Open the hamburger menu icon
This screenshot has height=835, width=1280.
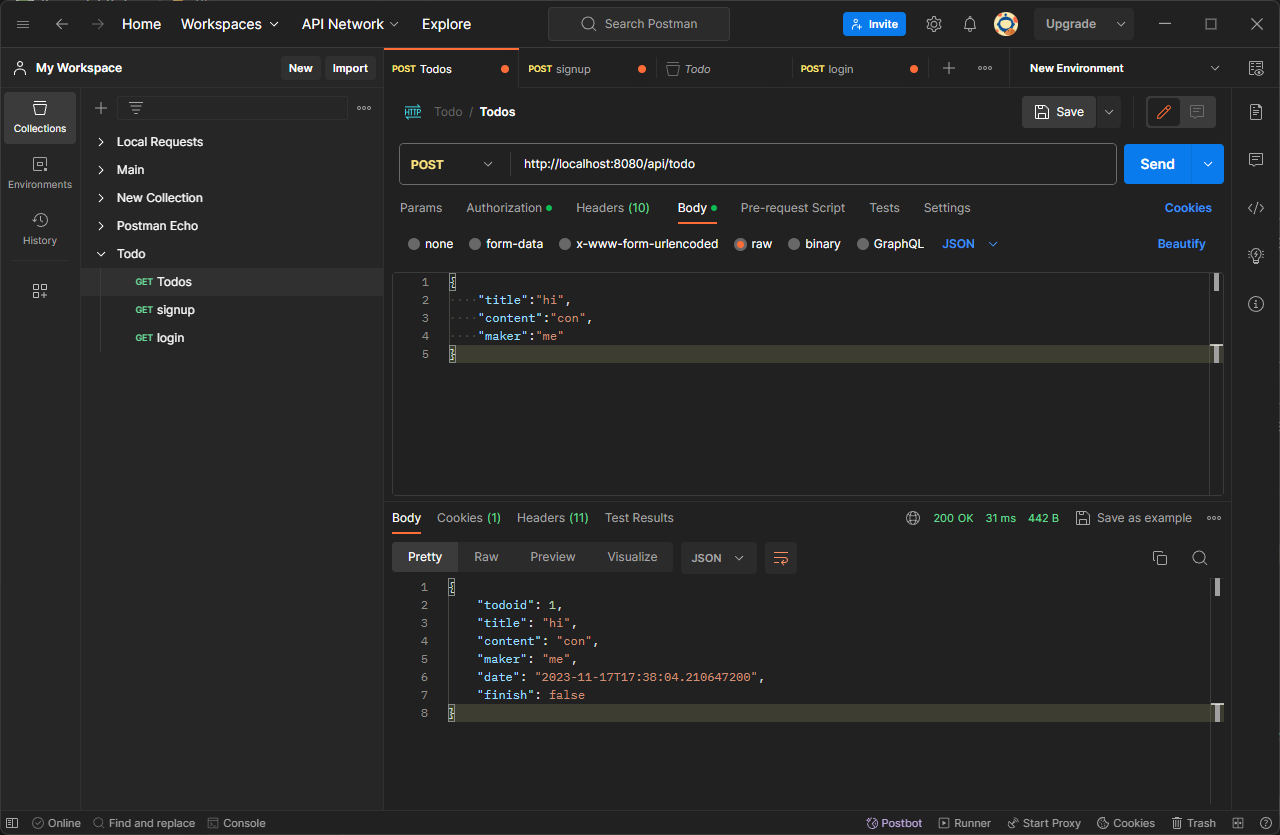(x=23, y=24)
